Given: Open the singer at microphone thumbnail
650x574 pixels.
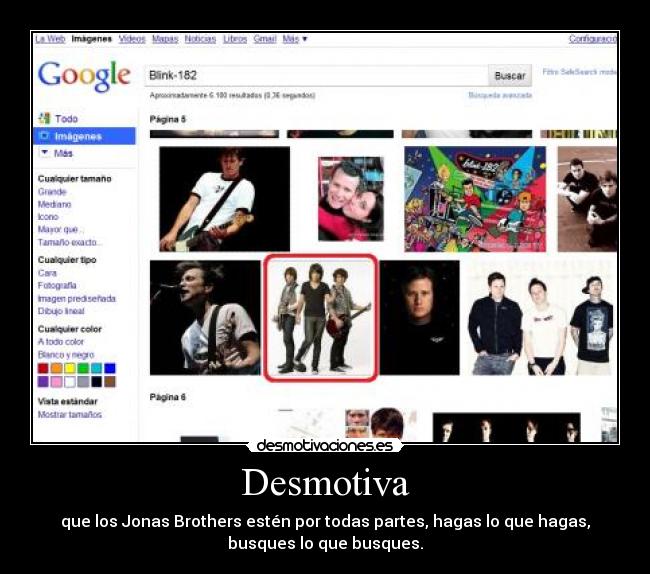Looking at the screenshot, I should (205, 317).
